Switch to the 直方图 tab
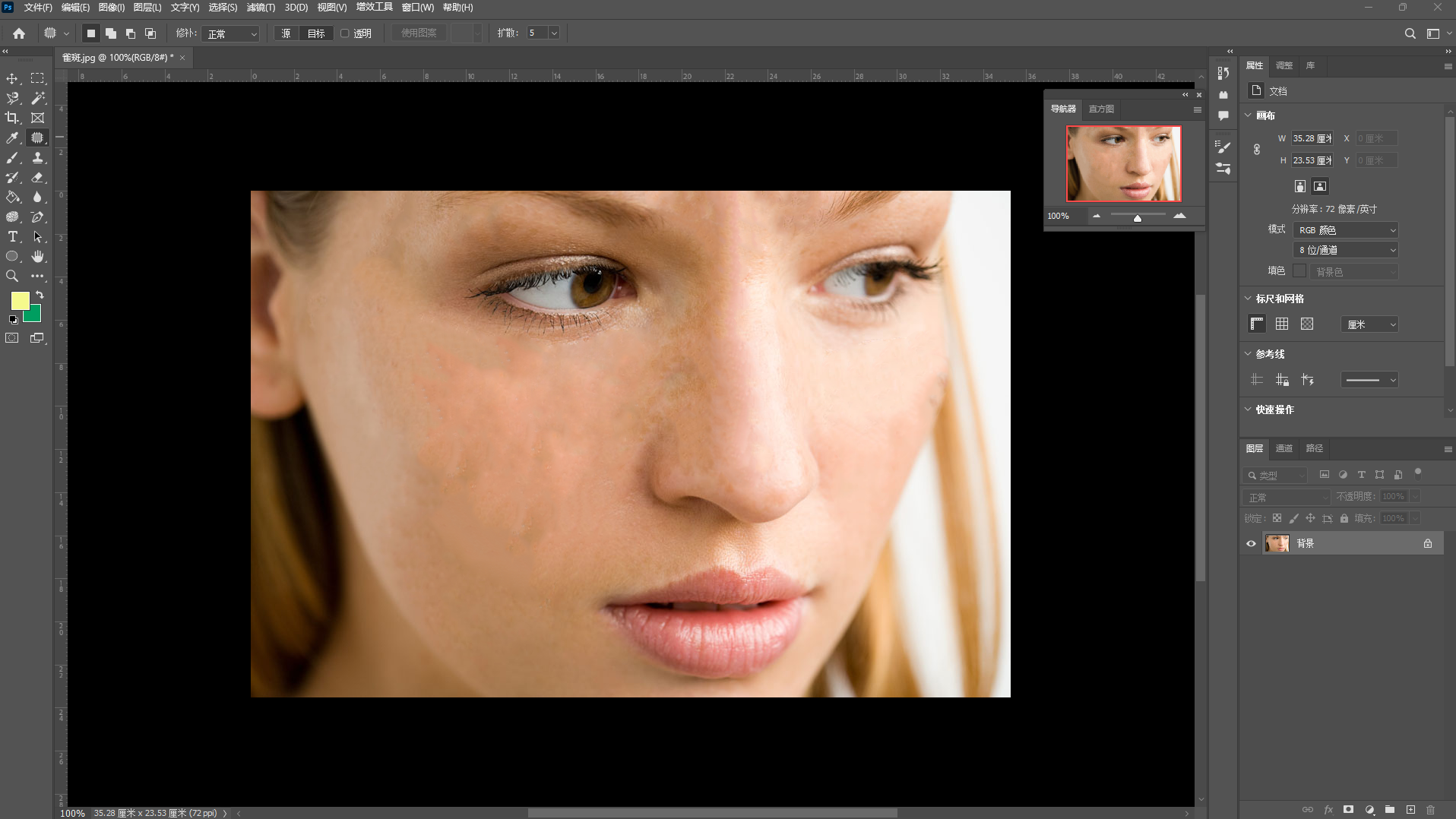The image size is (1456, 819). 1101,109
